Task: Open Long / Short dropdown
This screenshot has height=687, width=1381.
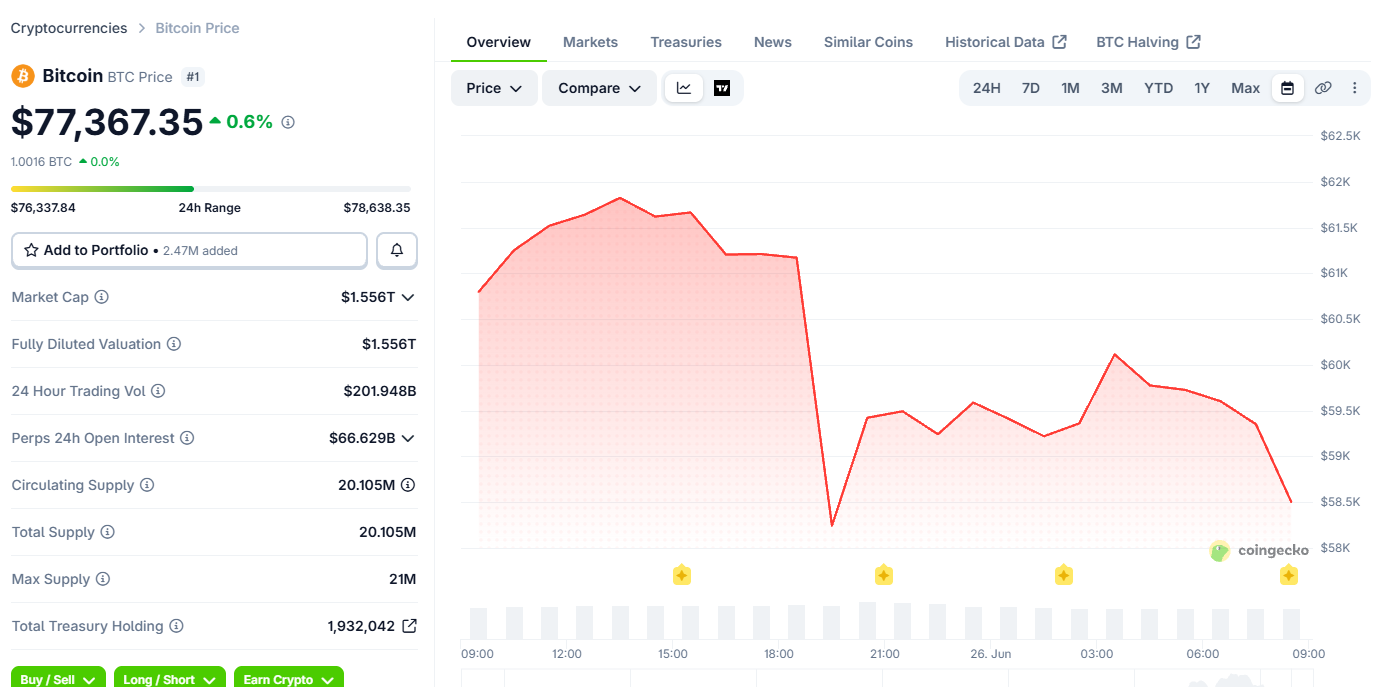Action: tap(169, 677)
